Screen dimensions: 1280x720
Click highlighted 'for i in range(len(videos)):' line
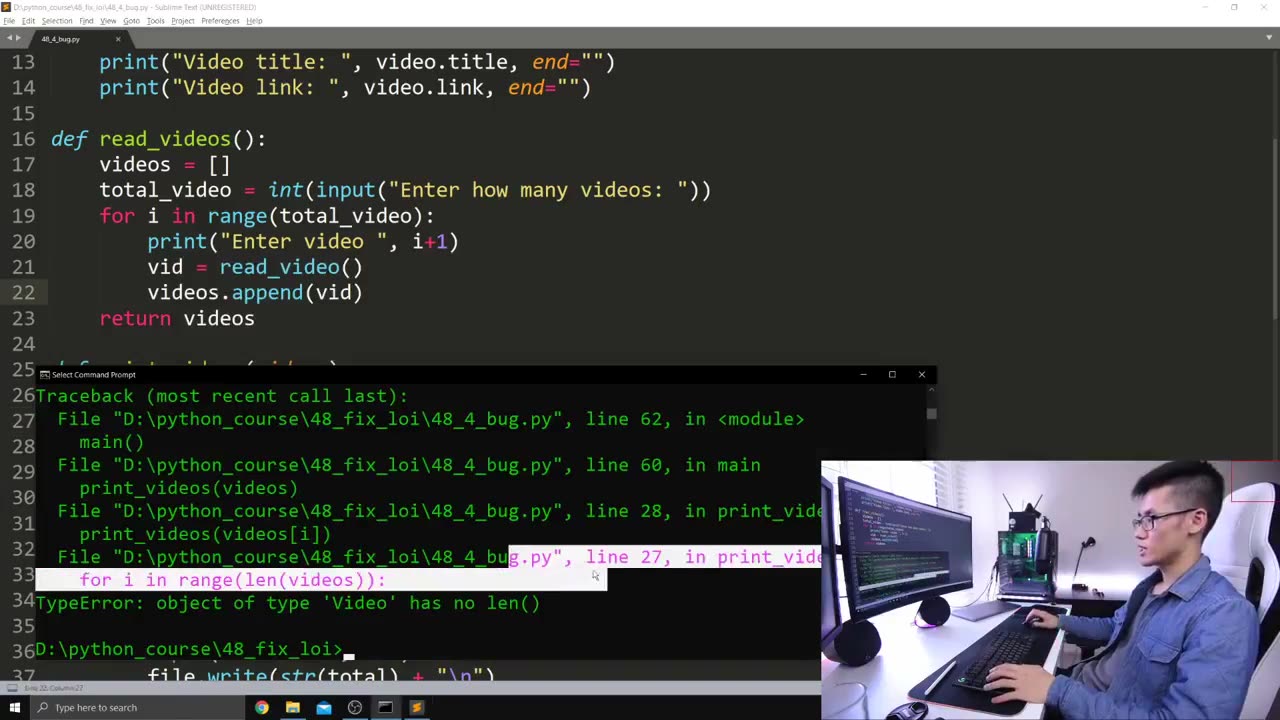(233, 580)
